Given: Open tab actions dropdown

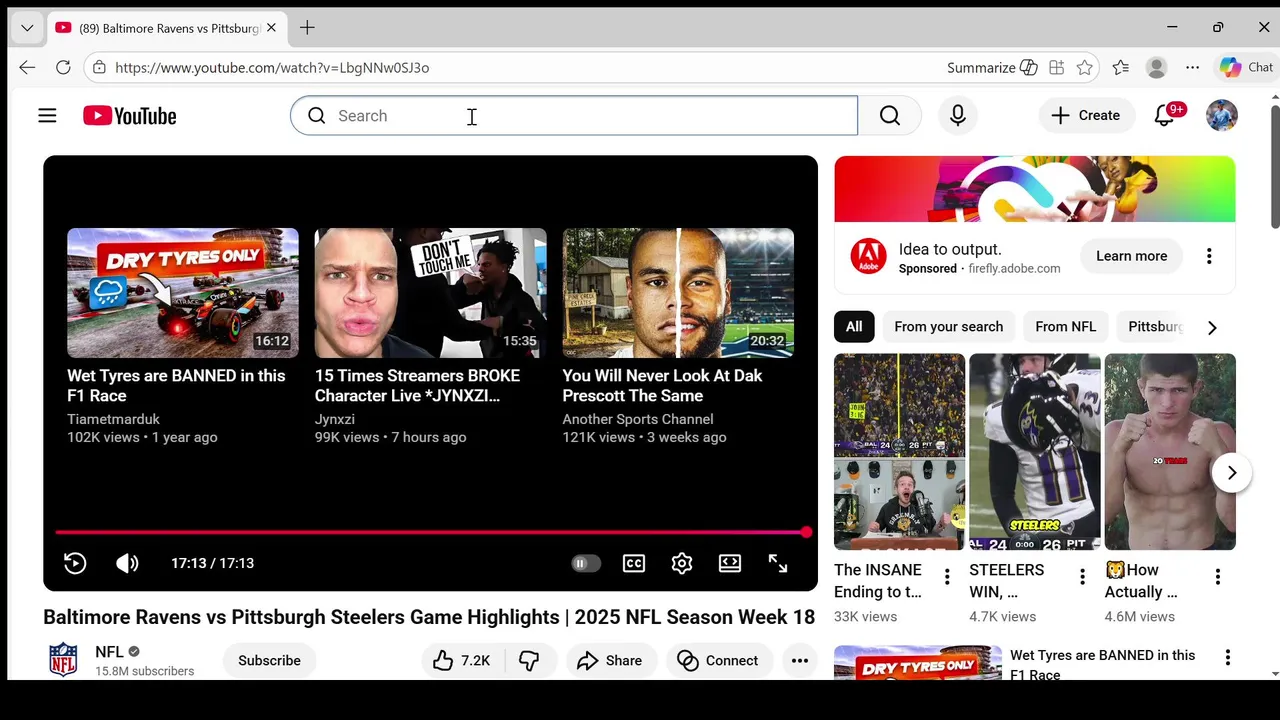Looking at the screenshot, I should point(27,28).
